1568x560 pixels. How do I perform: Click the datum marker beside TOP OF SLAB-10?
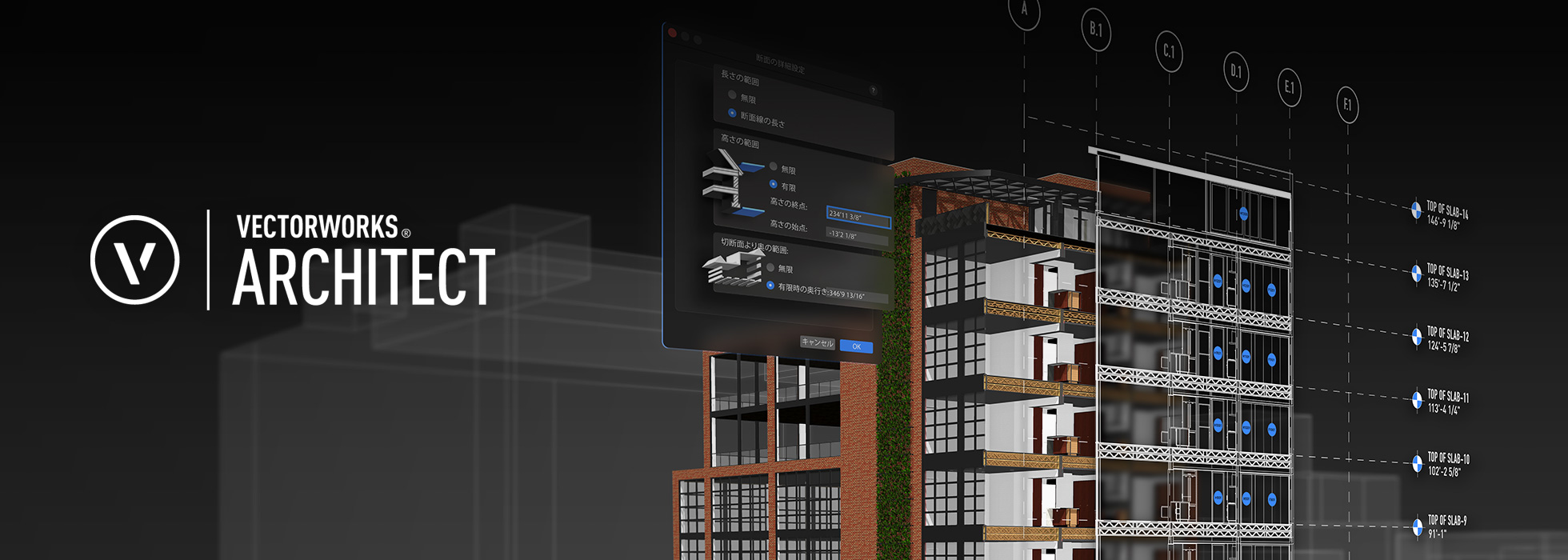click(1417, 463)
